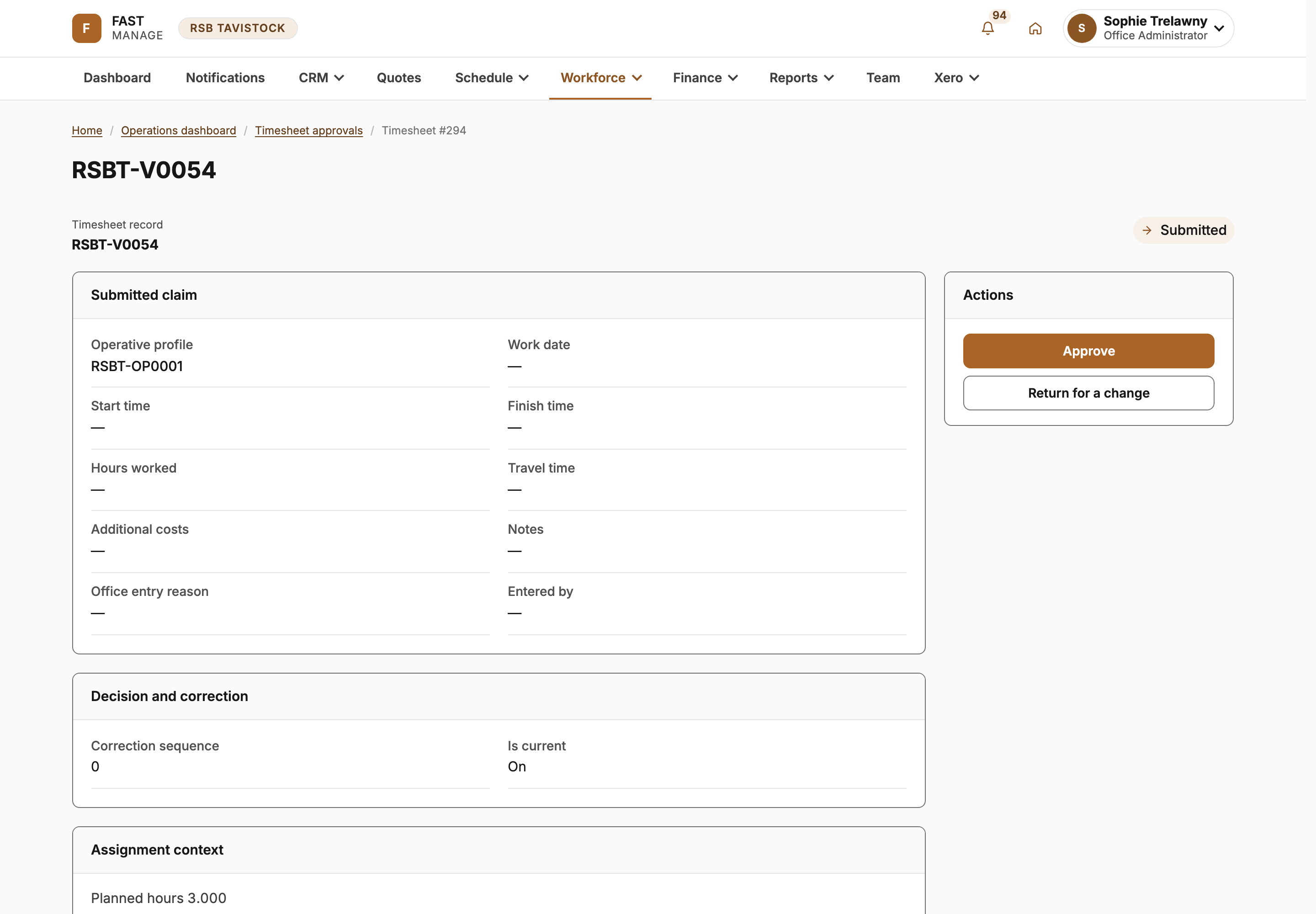Screen dimensions: 1316x914
Task: Open the Xero dropdown menu
Action: point(956,78)
